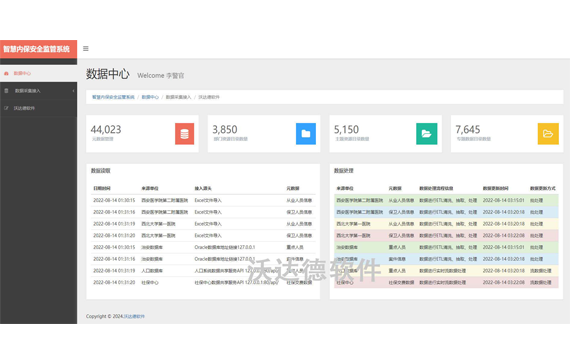
Task: Click the 智慧内保安全监管系统 logo header
Action: click(x=39, y=49)
